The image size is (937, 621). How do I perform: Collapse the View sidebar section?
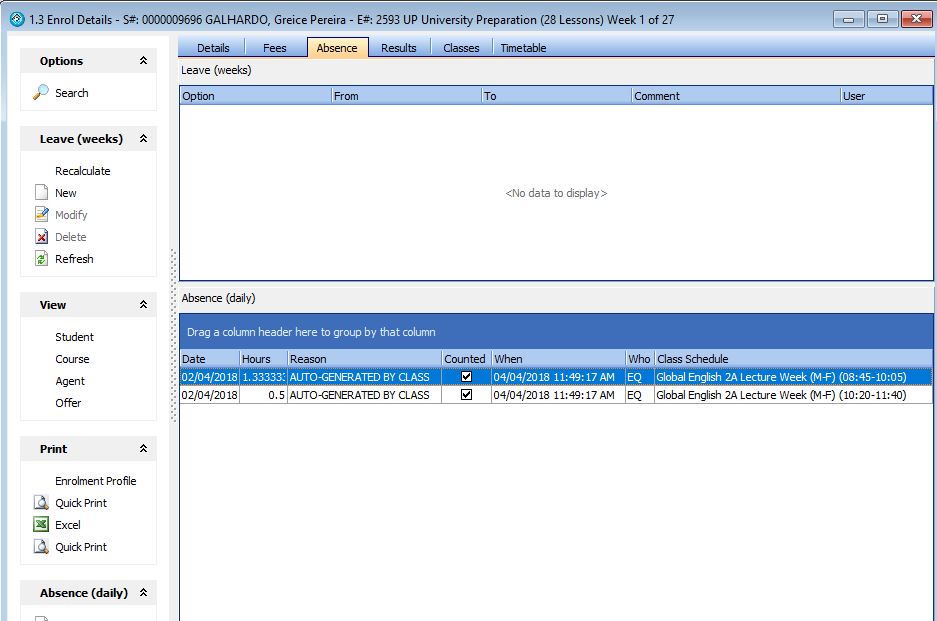tap(143, 305)
